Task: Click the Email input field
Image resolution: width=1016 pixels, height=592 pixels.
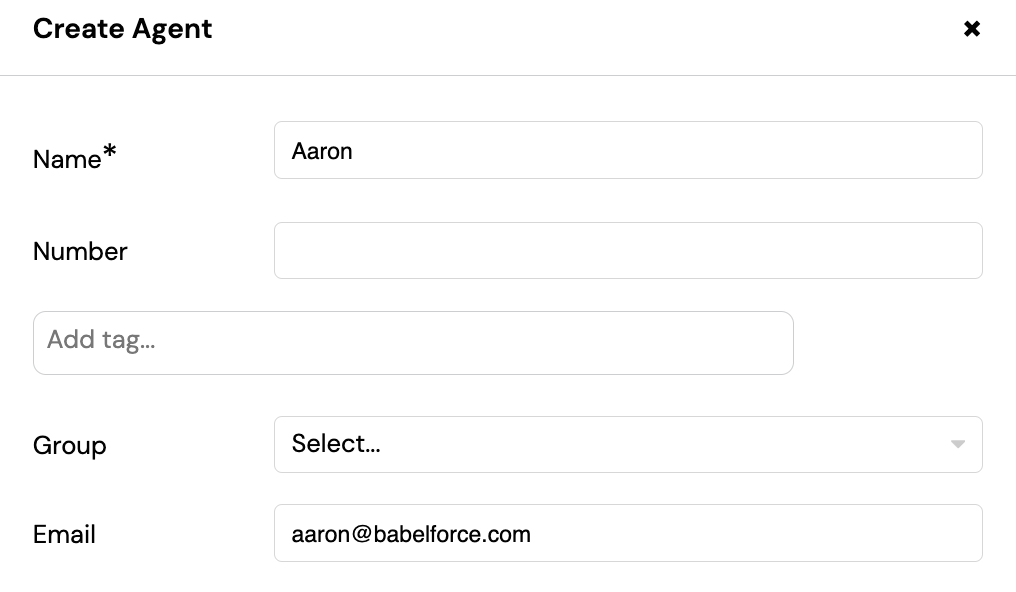Action: (628, 533)
